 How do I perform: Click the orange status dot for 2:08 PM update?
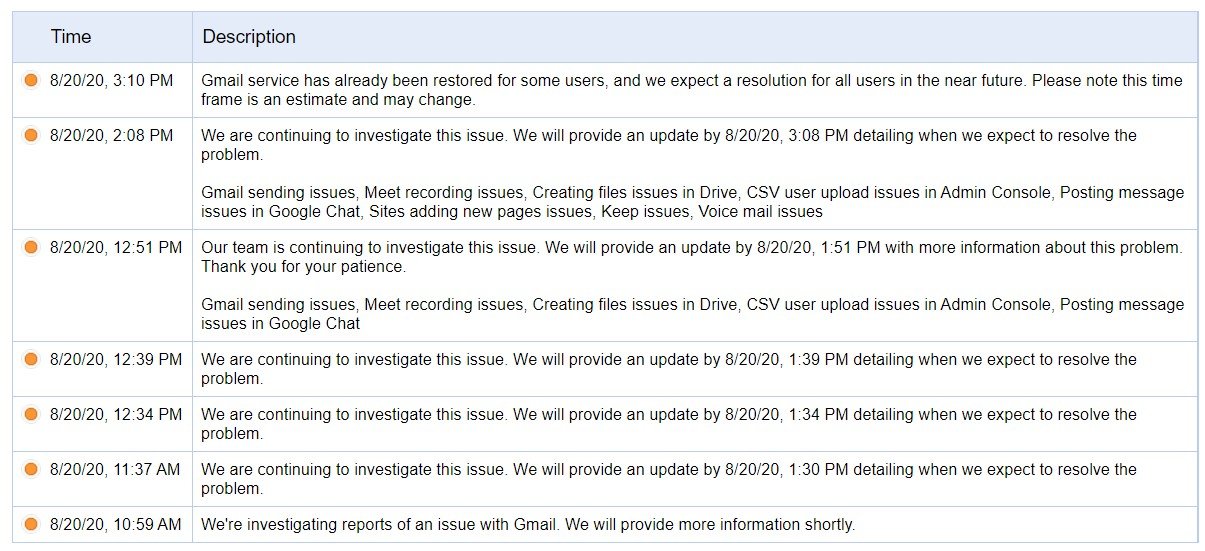point(30,135)
